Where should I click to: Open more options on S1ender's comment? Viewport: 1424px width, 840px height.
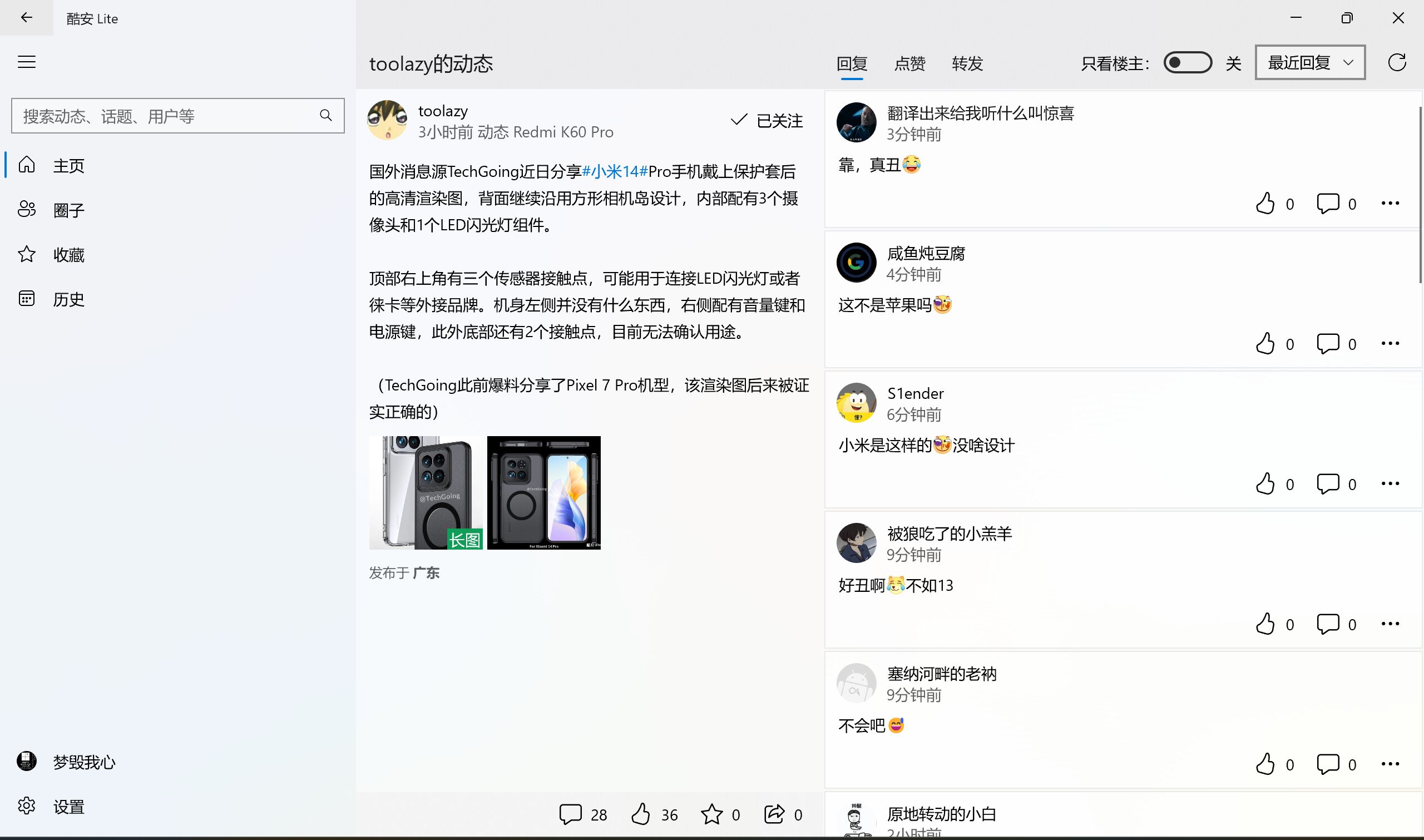pos(1390,484)
